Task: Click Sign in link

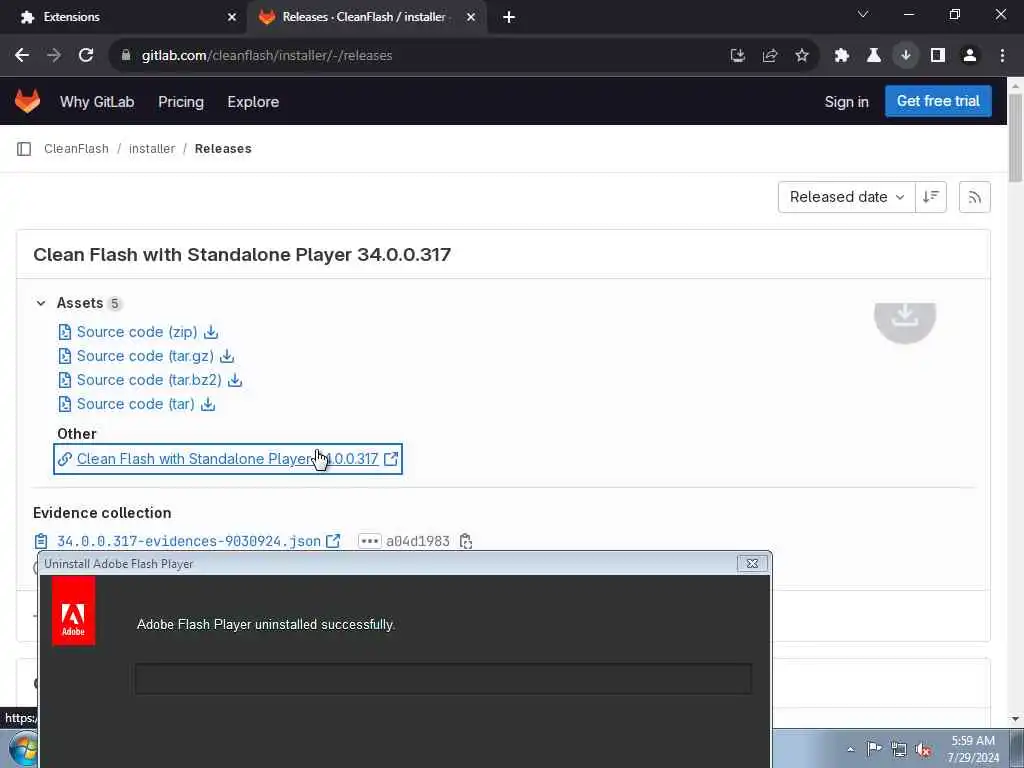Action: click(846, 102)
